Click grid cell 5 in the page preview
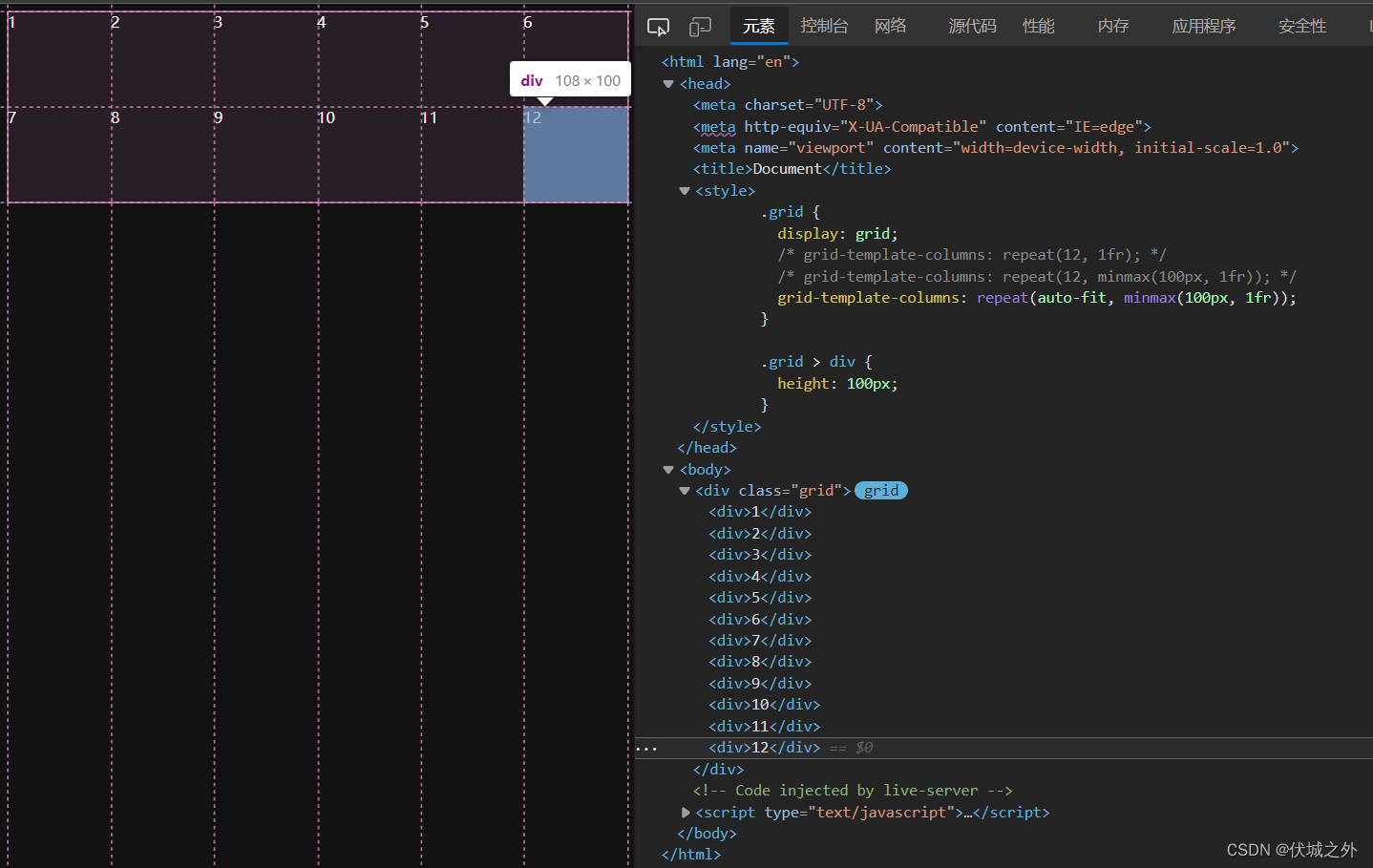The height and width of the screenshot is (868, 1373). click(x=472, y=59)
